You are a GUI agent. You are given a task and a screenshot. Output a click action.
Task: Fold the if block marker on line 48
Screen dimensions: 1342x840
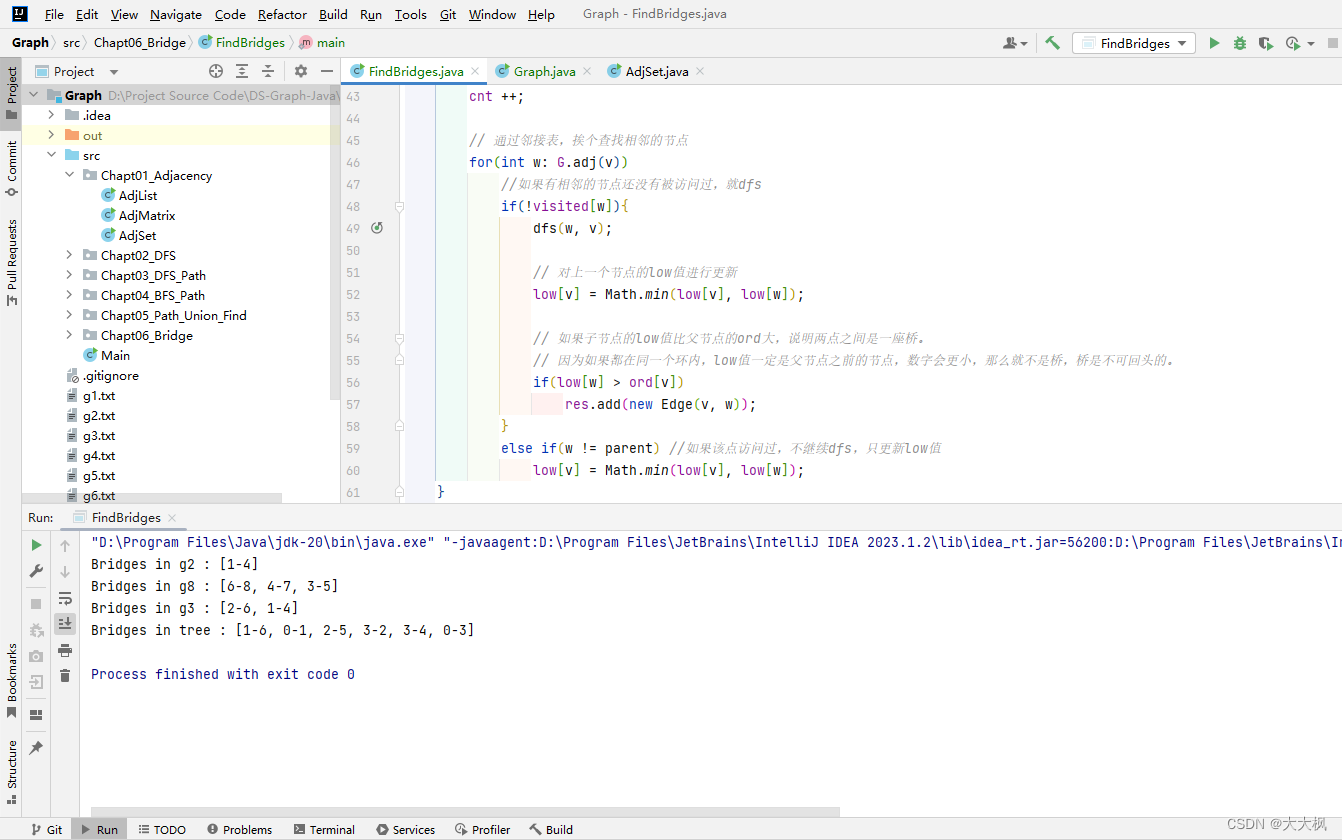(399, 206)
